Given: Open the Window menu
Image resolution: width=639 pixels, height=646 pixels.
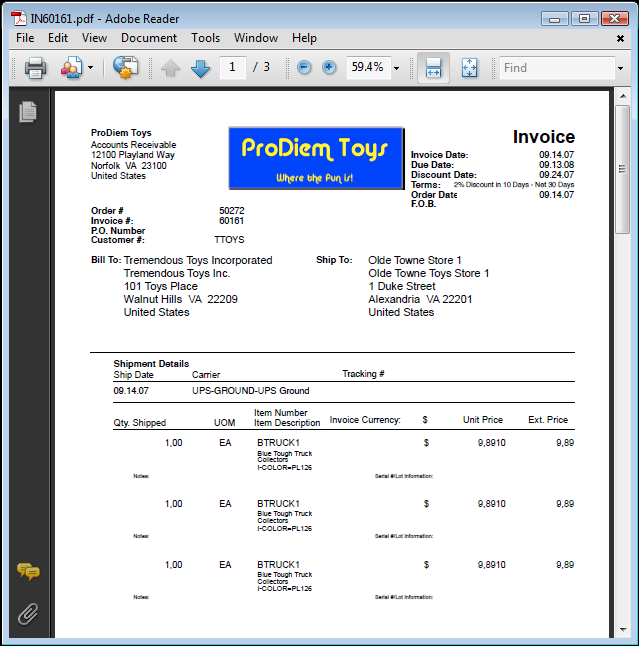Looking at the screenshot, I should (x=256, y=38).
